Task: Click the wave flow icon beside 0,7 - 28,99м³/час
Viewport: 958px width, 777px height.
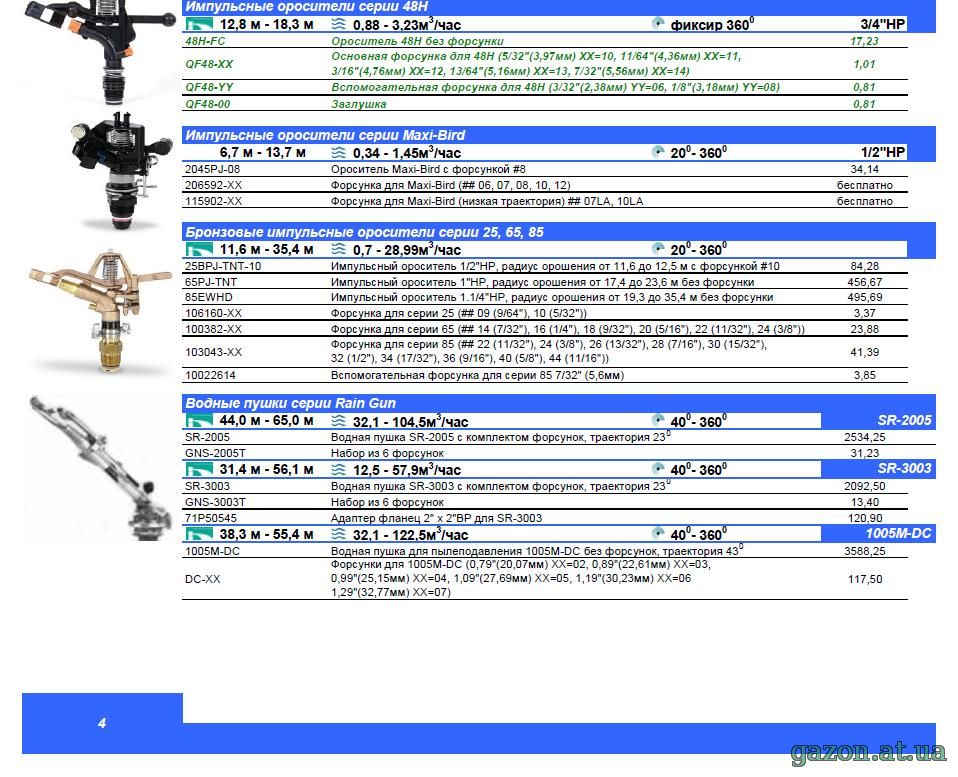Action: (x=338, y=249)
